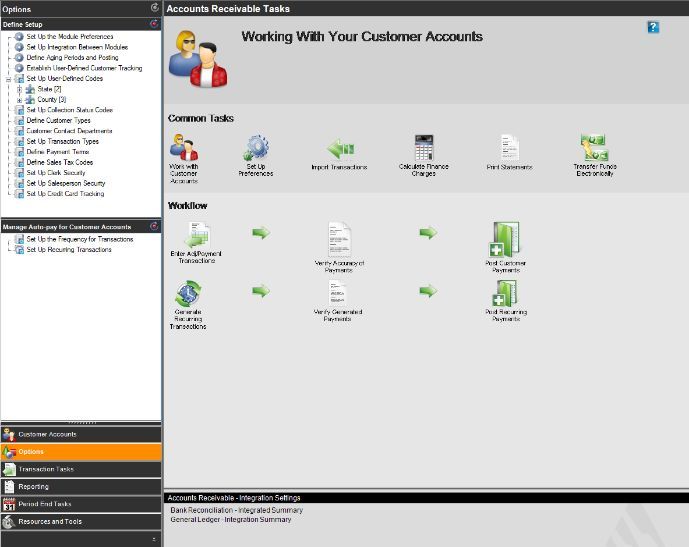Expand the State [2] tree node
Image resolution: width=689 pixels, height=547 pixels.
19,89
